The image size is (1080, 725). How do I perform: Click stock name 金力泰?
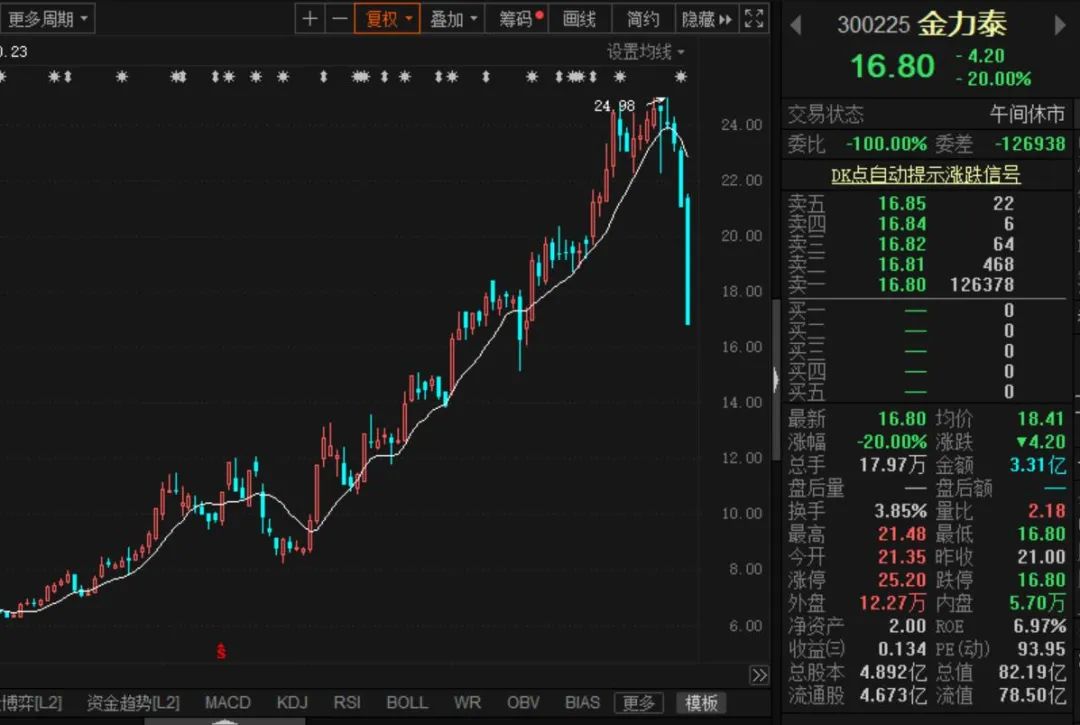[x=962, y=25]
